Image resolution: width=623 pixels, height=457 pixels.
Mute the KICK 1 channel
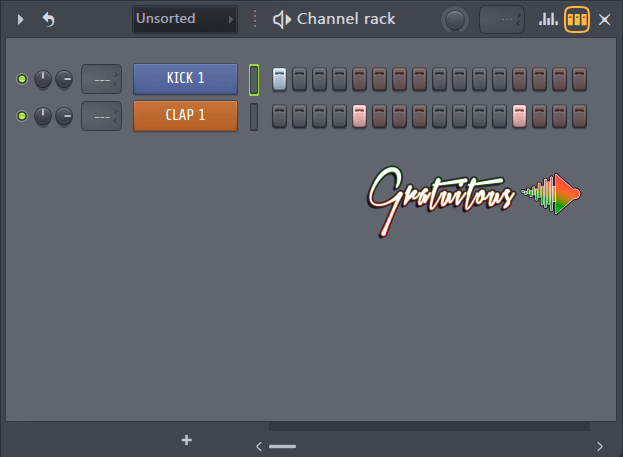(x=22, y=79)
